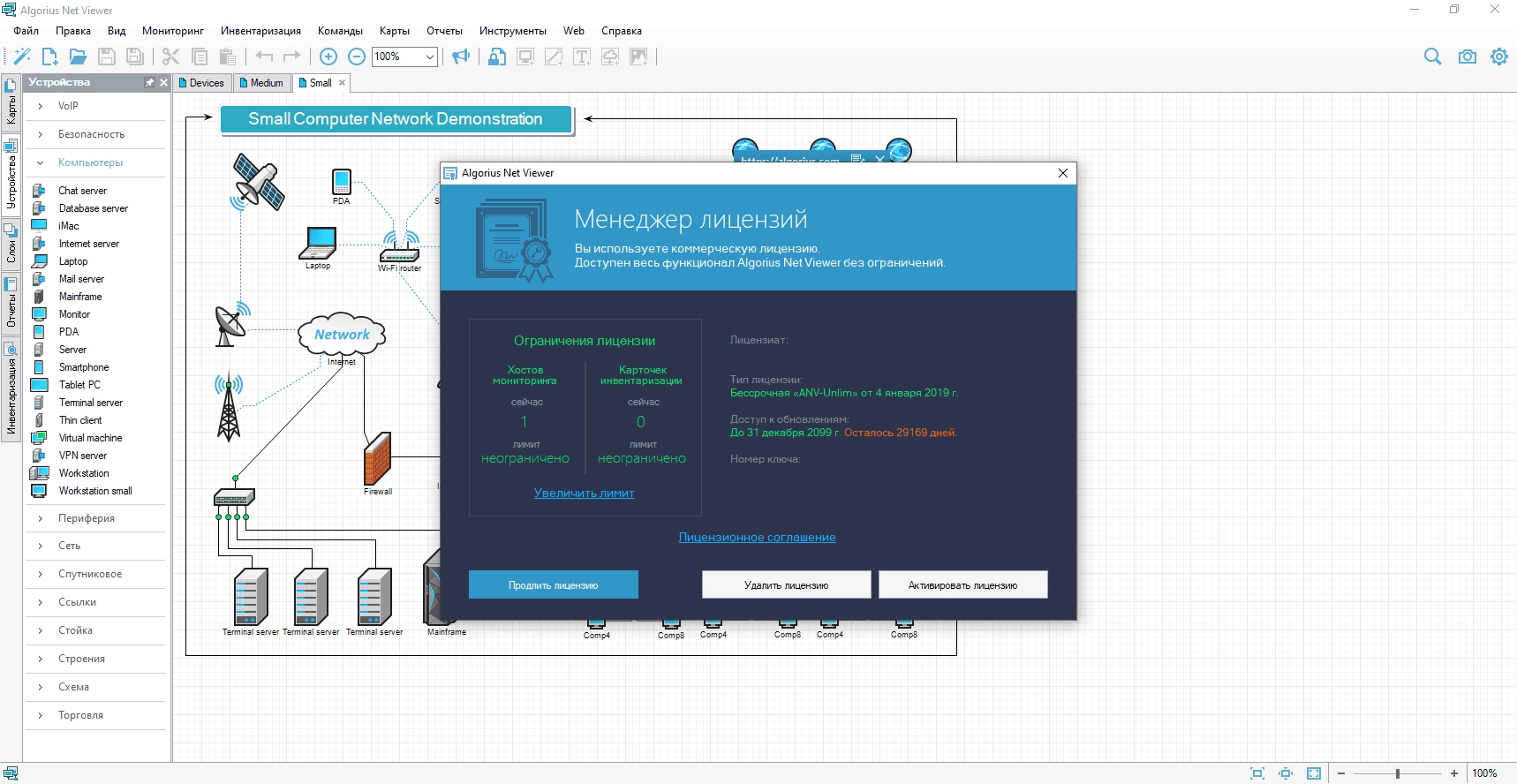1517x784 pixels.
Task: Add a device using the monitor-plus icon
Action: click(x=525, y=57)
